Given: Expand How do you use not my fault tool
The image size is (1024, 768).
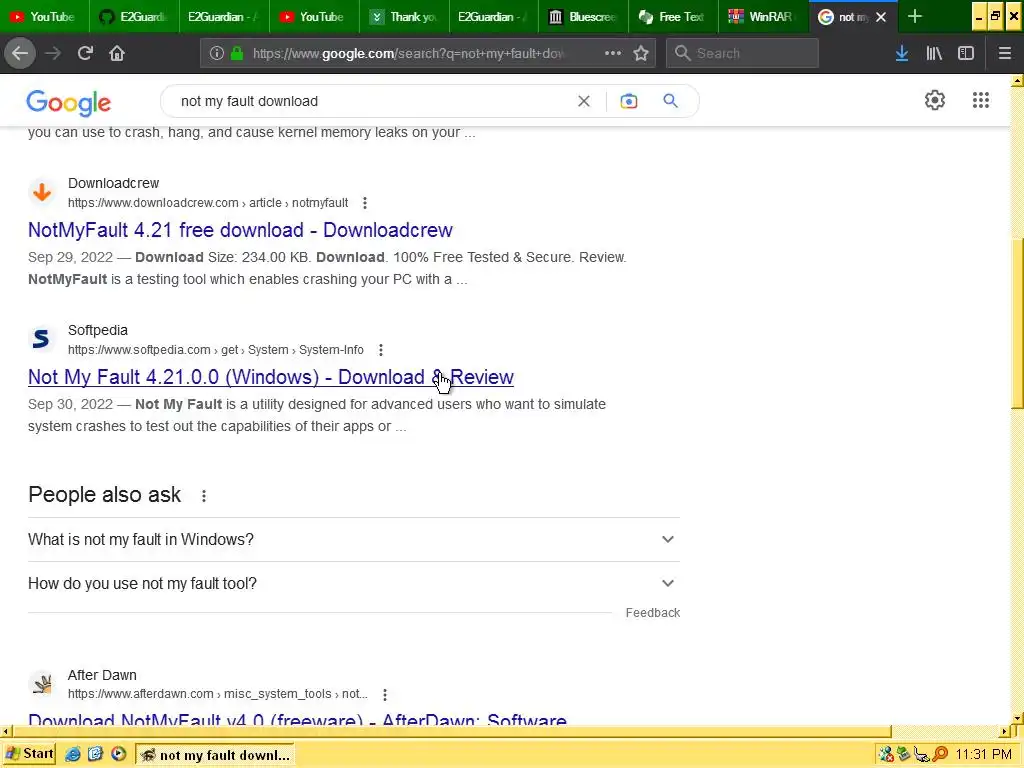Looking at the screenshot, I should coord(353,583).
